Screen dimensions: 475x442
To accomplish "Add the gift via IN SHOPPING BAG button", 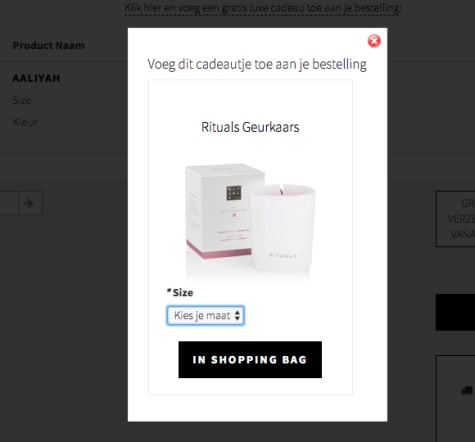I will [250, 360].
